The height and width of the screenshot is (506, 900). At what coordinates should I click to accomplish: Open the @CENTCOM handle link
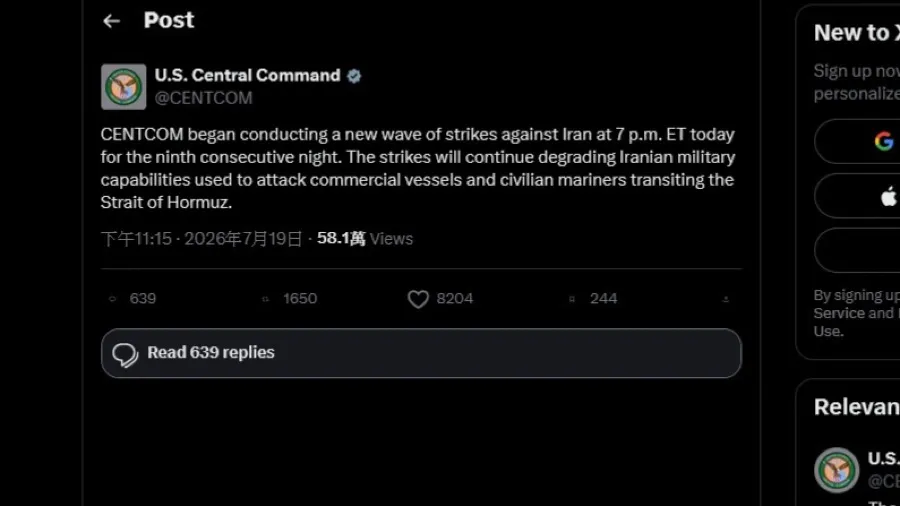pyautogui.click(x=203, y=98)
